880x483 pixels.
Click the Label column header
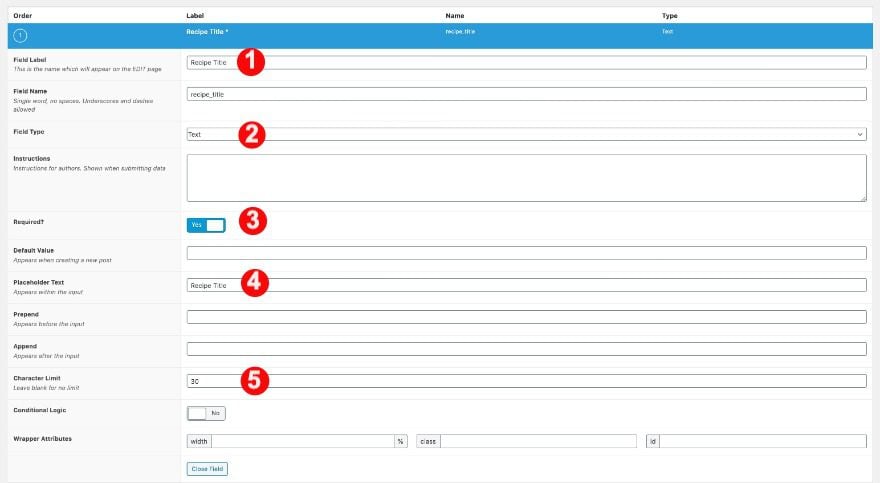pos(195,16)
